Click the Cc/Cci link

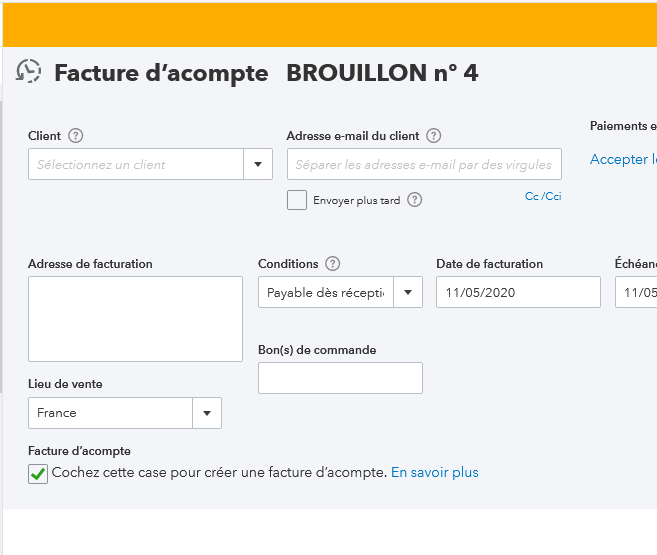tap(543, 196)
